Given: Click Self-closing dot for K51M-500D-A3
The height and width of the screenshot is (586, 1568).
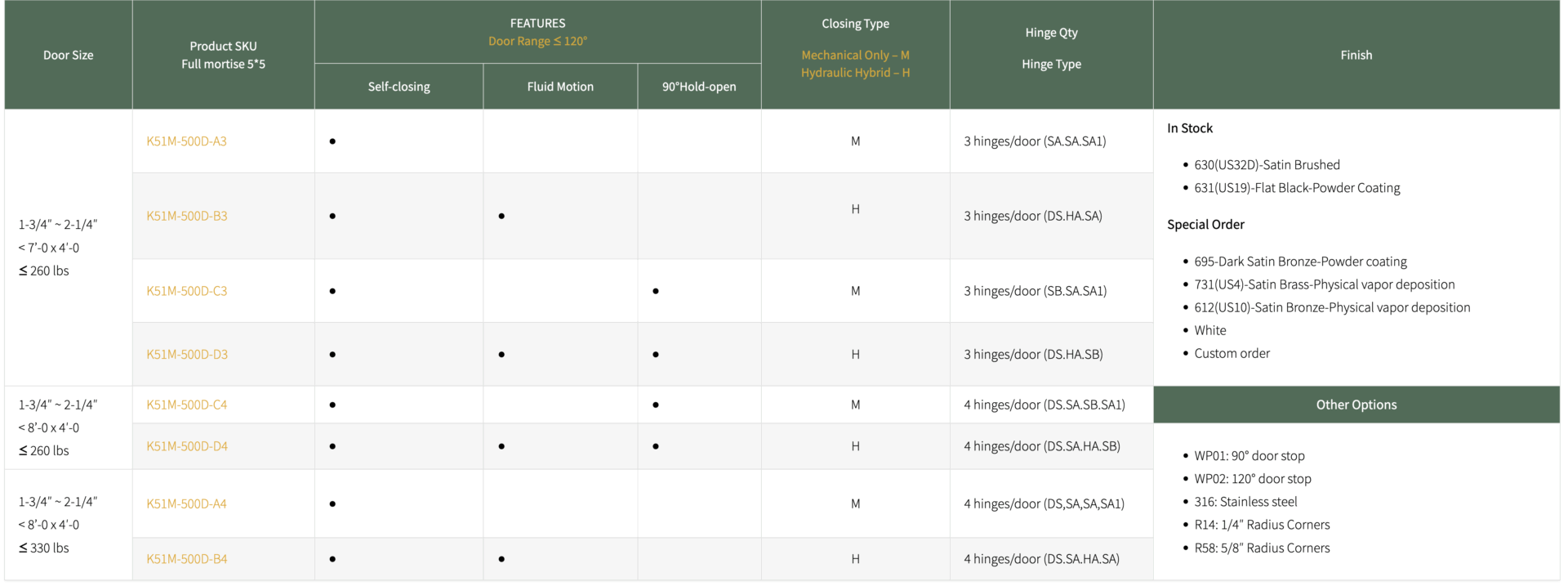Looking at the screenshot, I should (x=332, y=141).
